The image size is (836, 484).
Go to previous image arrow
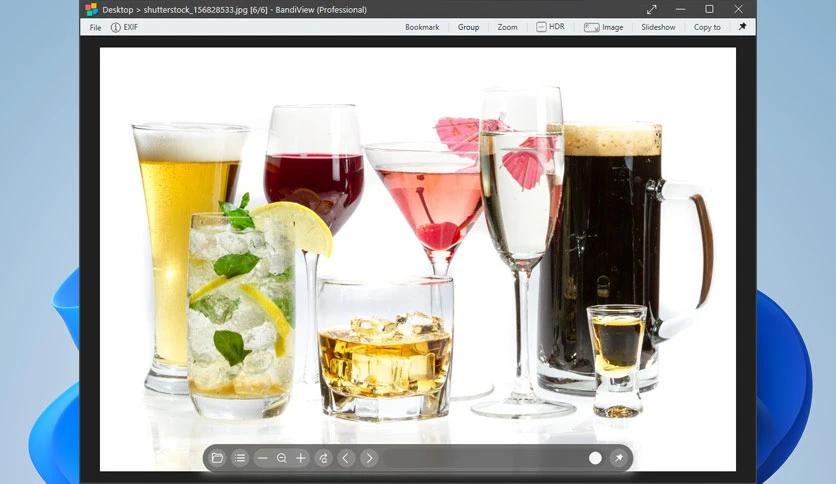coord(345,458)
